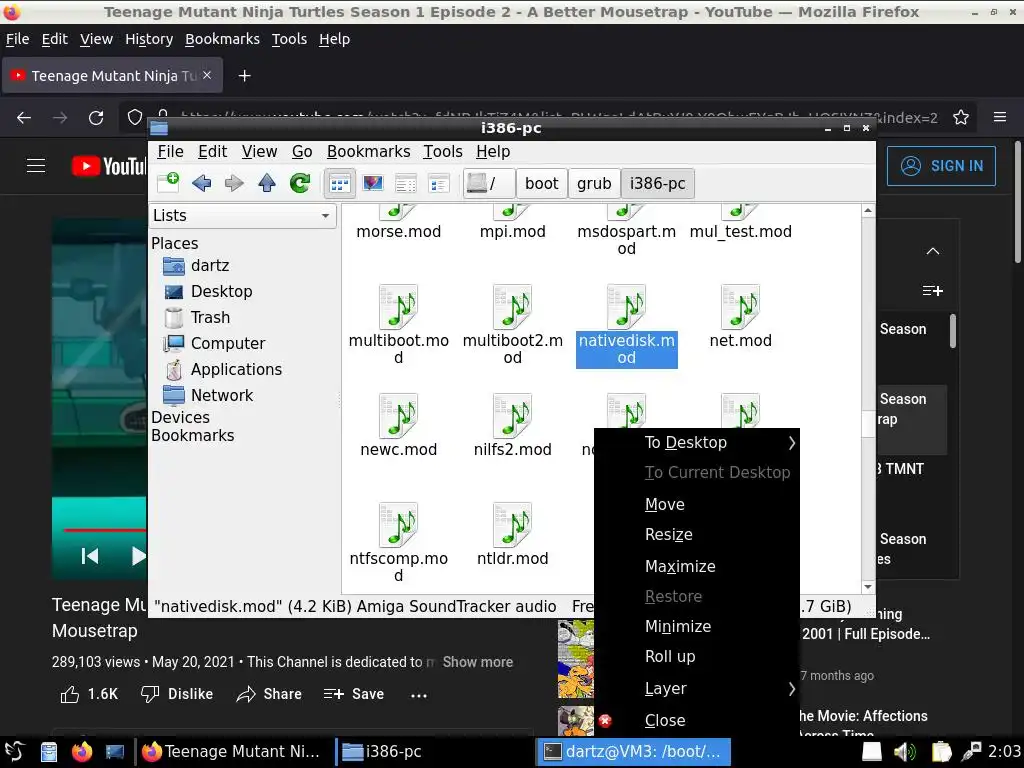Open Firefox hamburger application menu
The image size is (1024, 768).
(x=1000, y=118)
